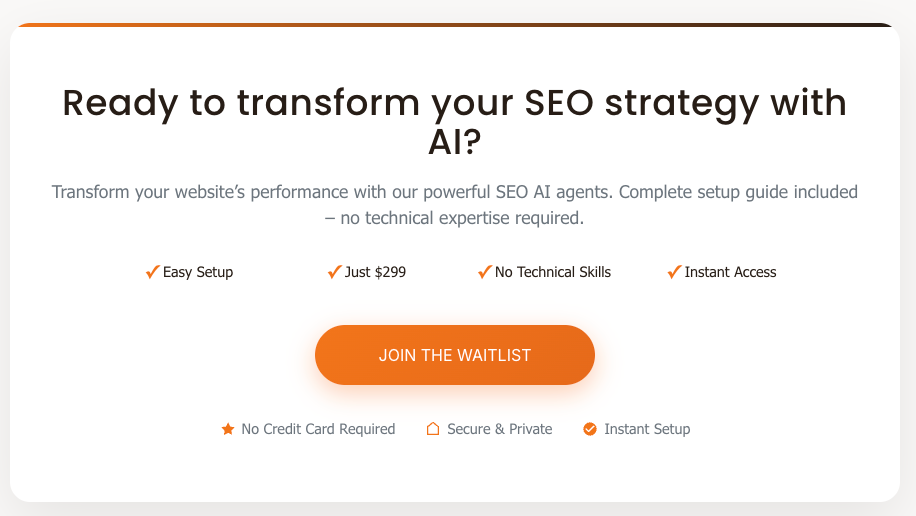Click 'AI?' at the headline's end
Viewport: 916px width, 516px height.
[x=455, y=144]
